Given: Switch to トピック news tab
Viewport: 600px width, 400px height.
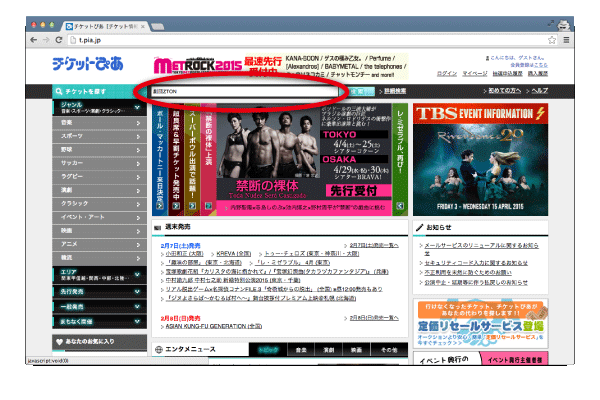Looking at the screenshot, I should [268, 350].
